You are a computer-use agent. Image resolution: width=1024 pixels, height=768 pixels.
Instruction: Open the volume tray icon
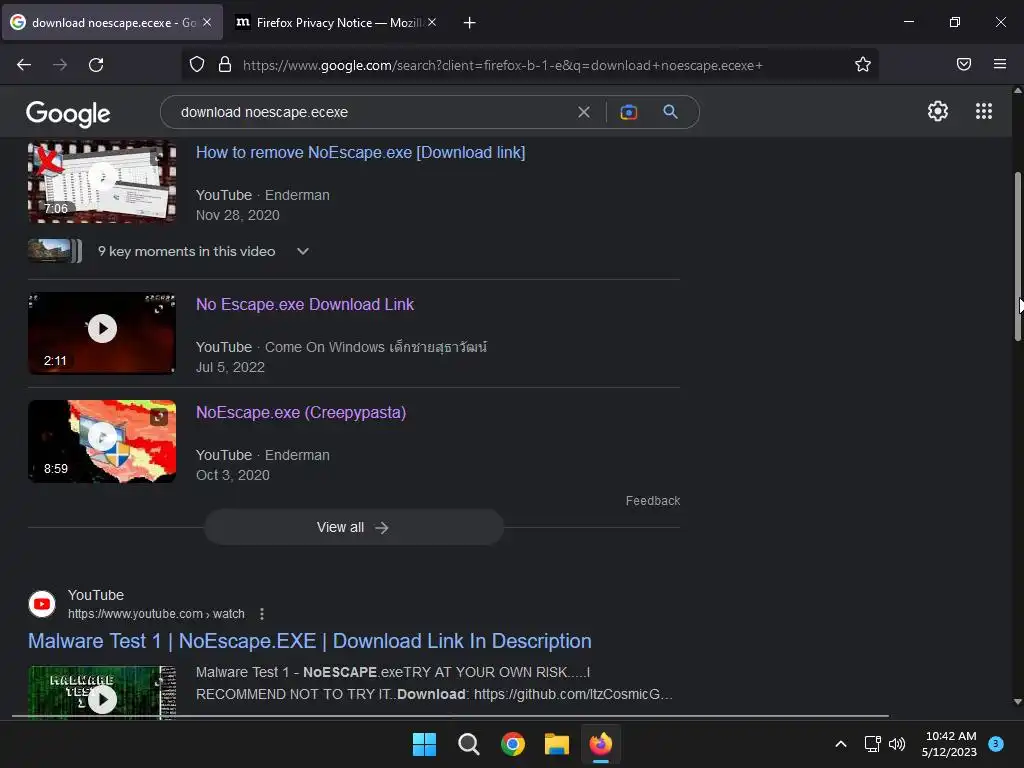click(897, 744)
